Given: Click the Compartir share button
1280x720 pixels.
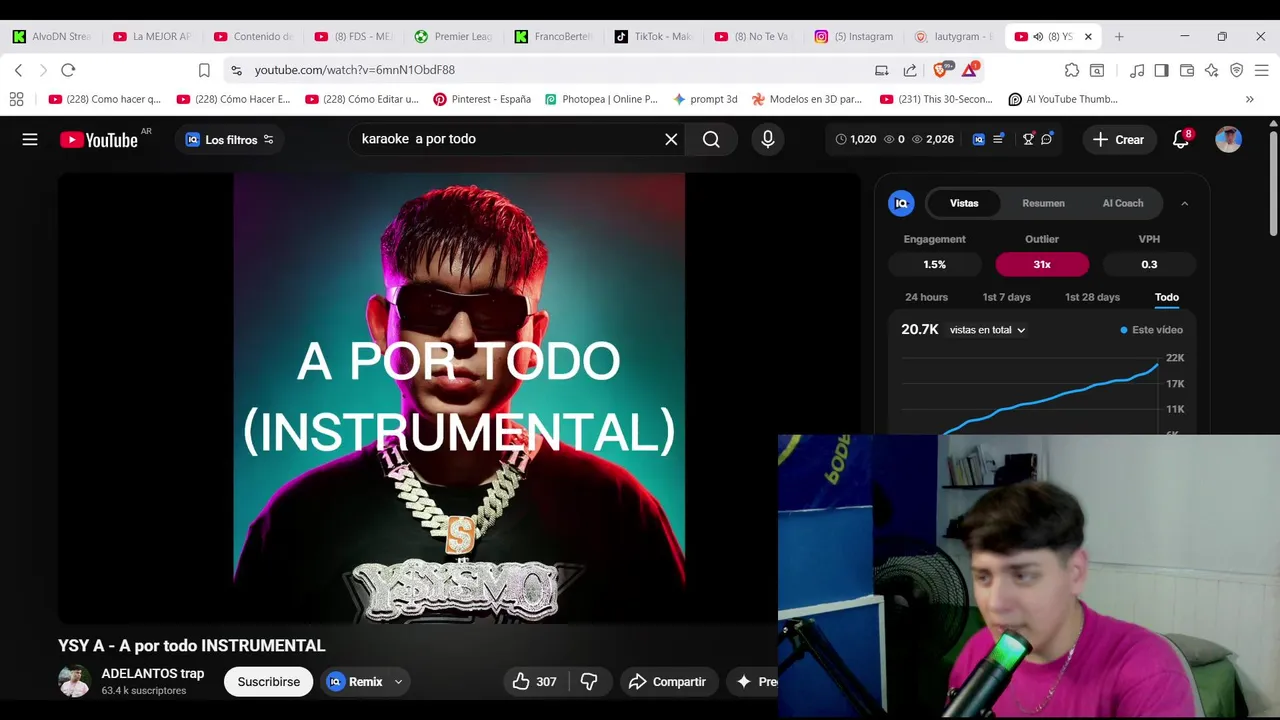Looking at the screenshot, I should click(x=667, y=682).
